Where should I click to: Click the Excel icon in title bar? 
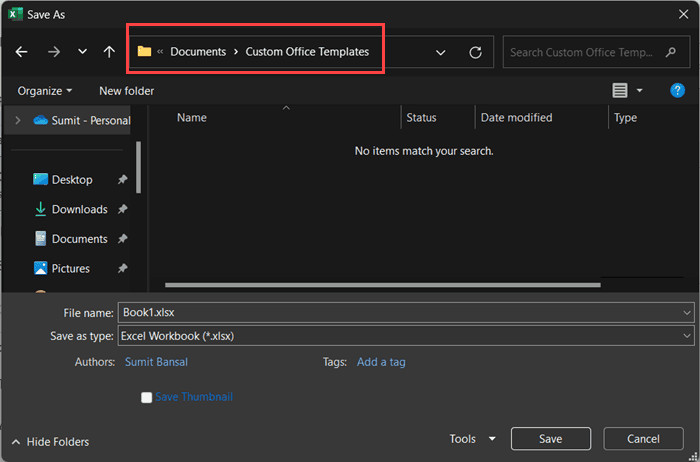[x=15, y=14]
